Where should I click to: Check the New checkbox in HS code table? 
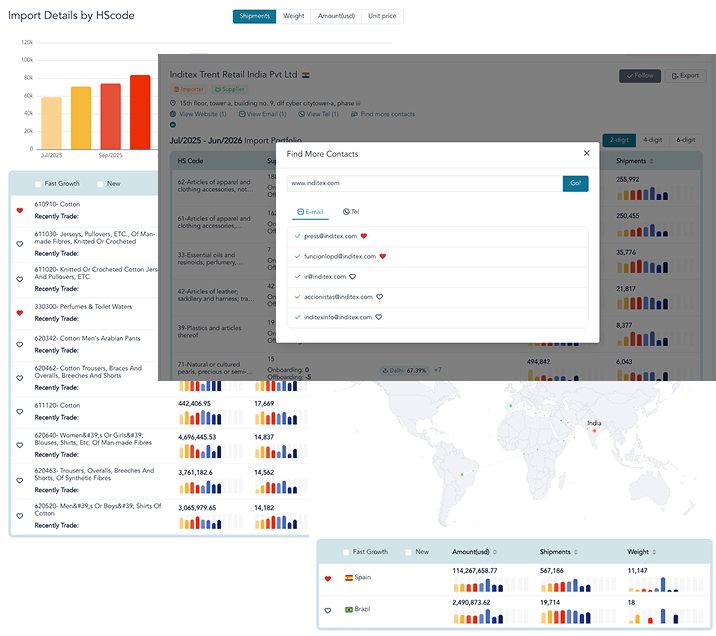(x=100, y=184)
